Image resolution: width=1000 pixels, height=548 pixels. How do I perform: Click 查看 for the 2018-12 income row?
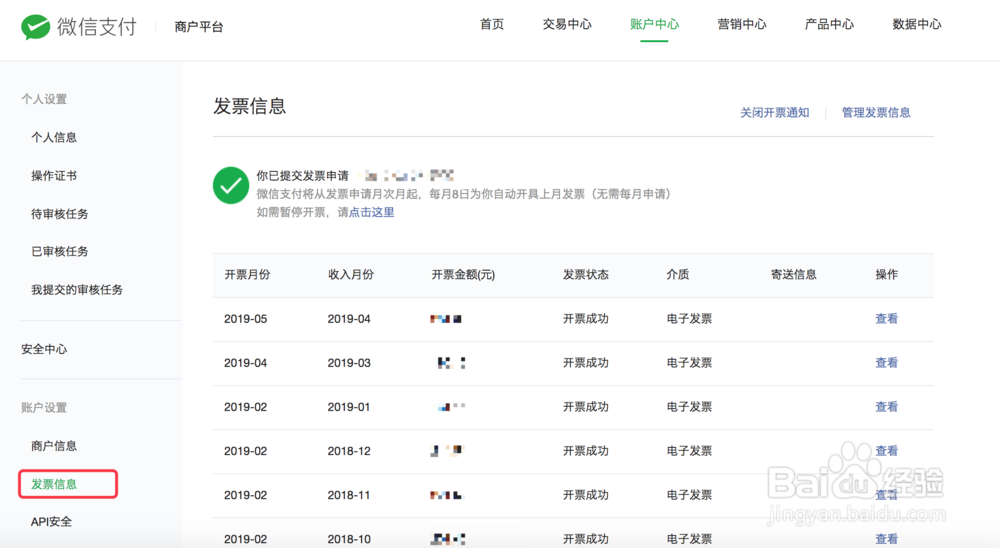(x=886, y=450)
